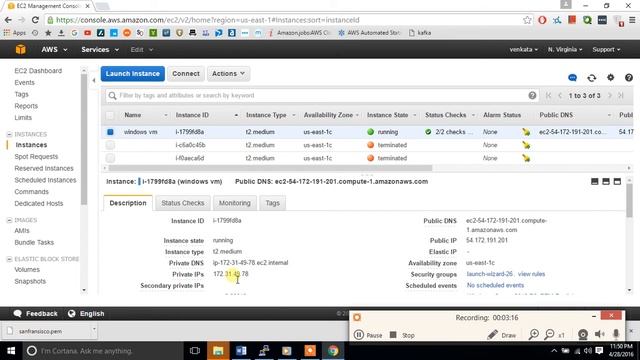Go to next page of instances
Image resolution: width=640 pixels, height=360 pixels.
coord(610,96)
